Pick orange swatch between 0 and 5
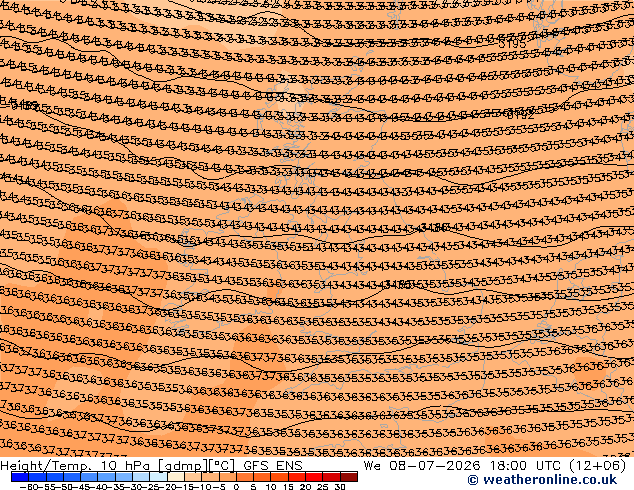This screenshot has width=634, height=490. pos(245,477)
